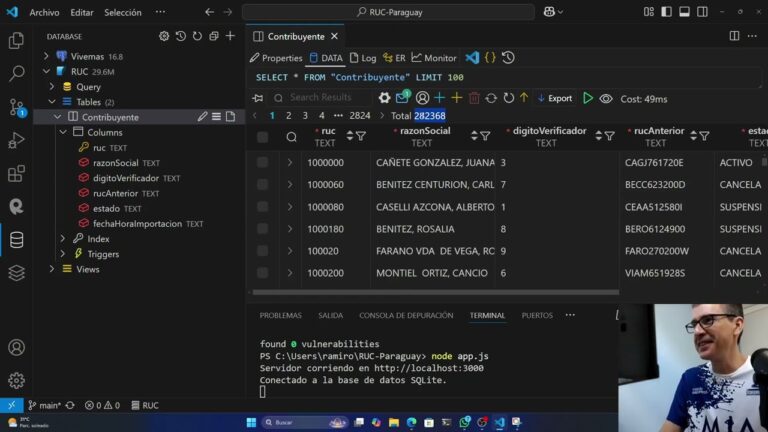Click the yellow plus icon in data toolbar
The width and height of the screenshot is (768, 432).
tap(456, 98)
